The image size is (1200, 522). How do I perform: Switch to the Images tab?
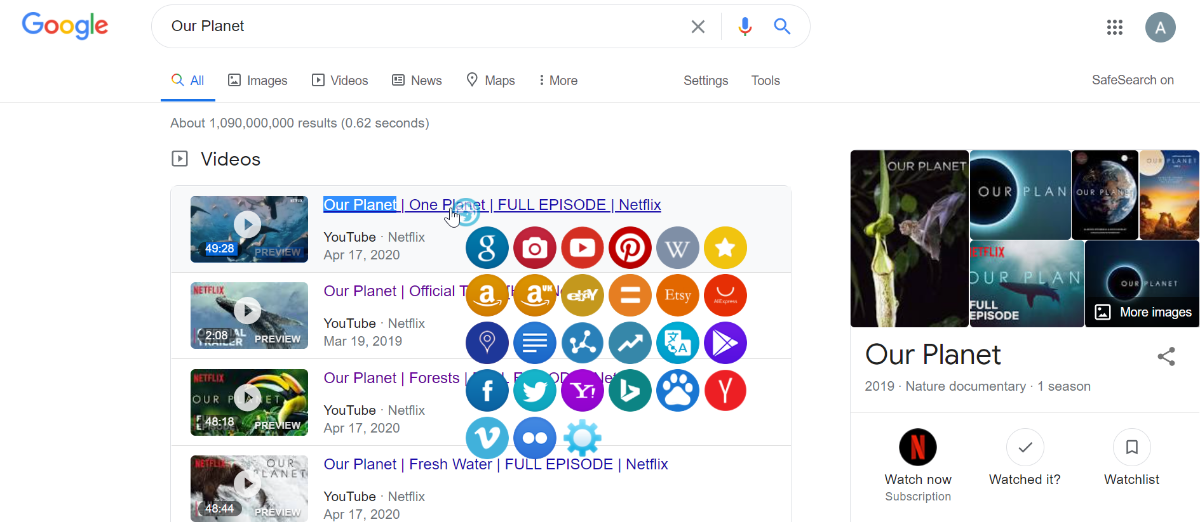pyautogui.click(x=258, y=80)
